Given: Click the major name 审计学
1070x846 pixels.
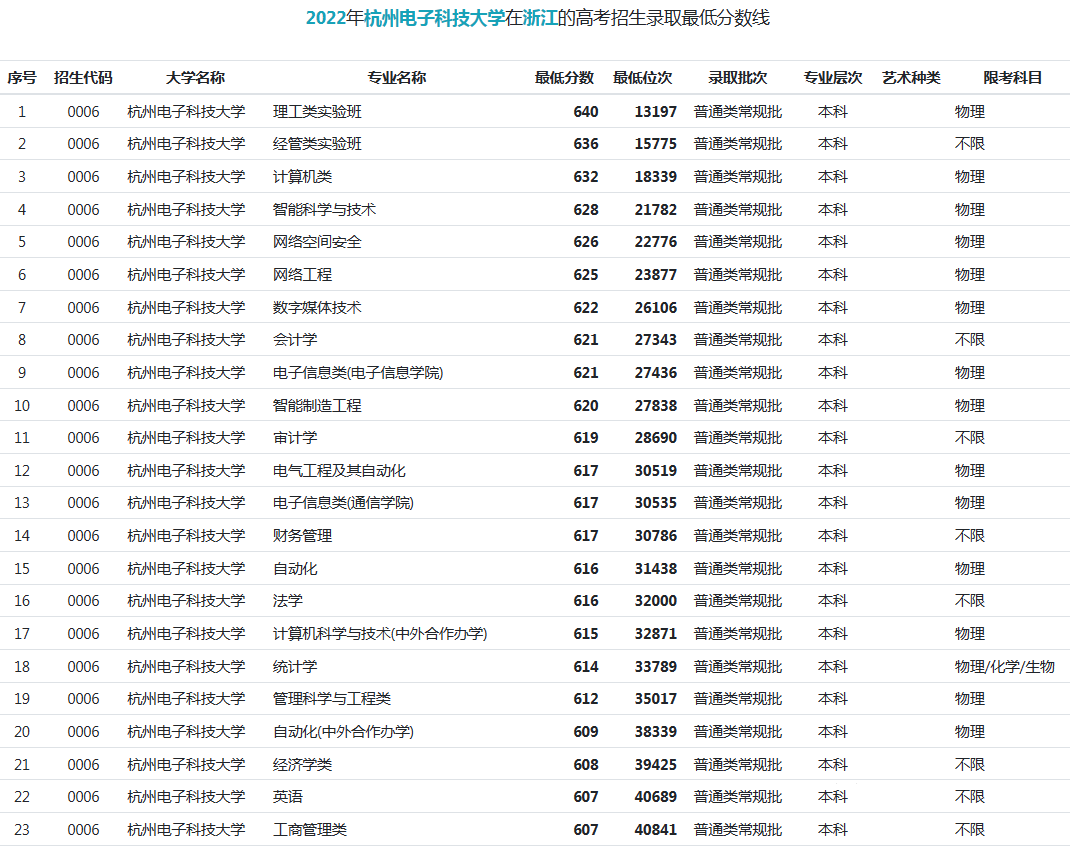Looking at the screenshot, I should tap(295, 437).
